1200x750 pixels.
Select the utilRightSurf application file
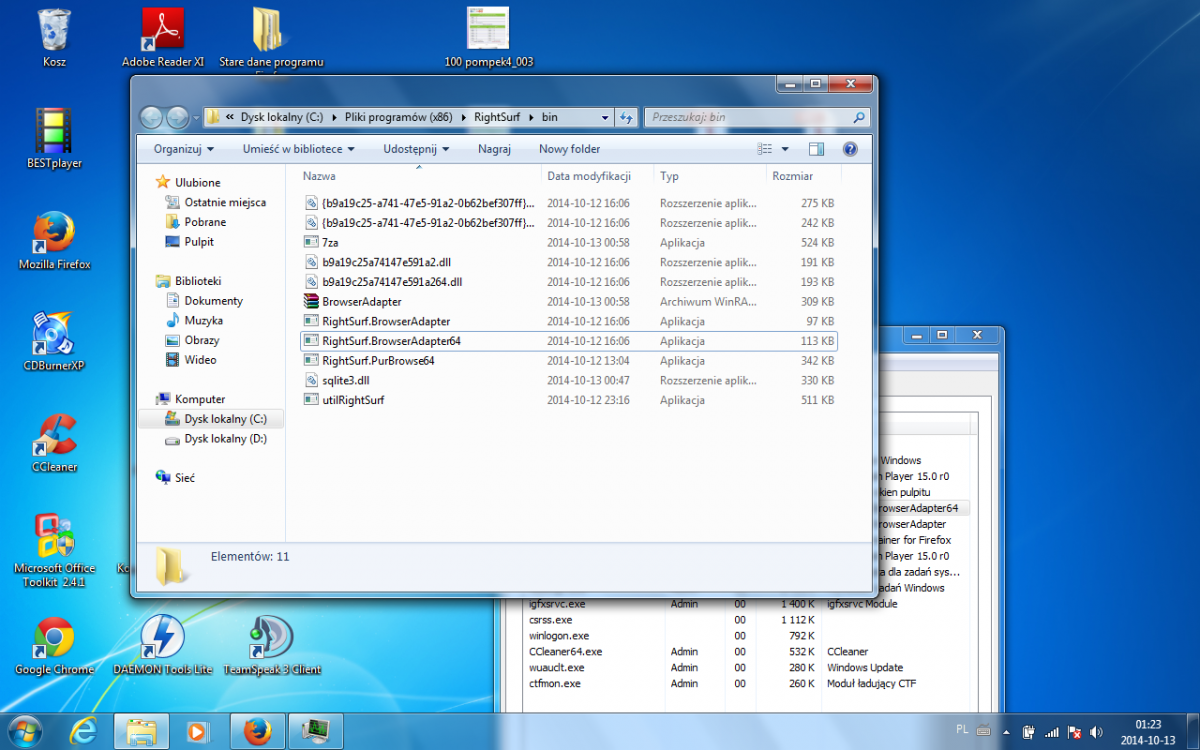coord(569,400)
